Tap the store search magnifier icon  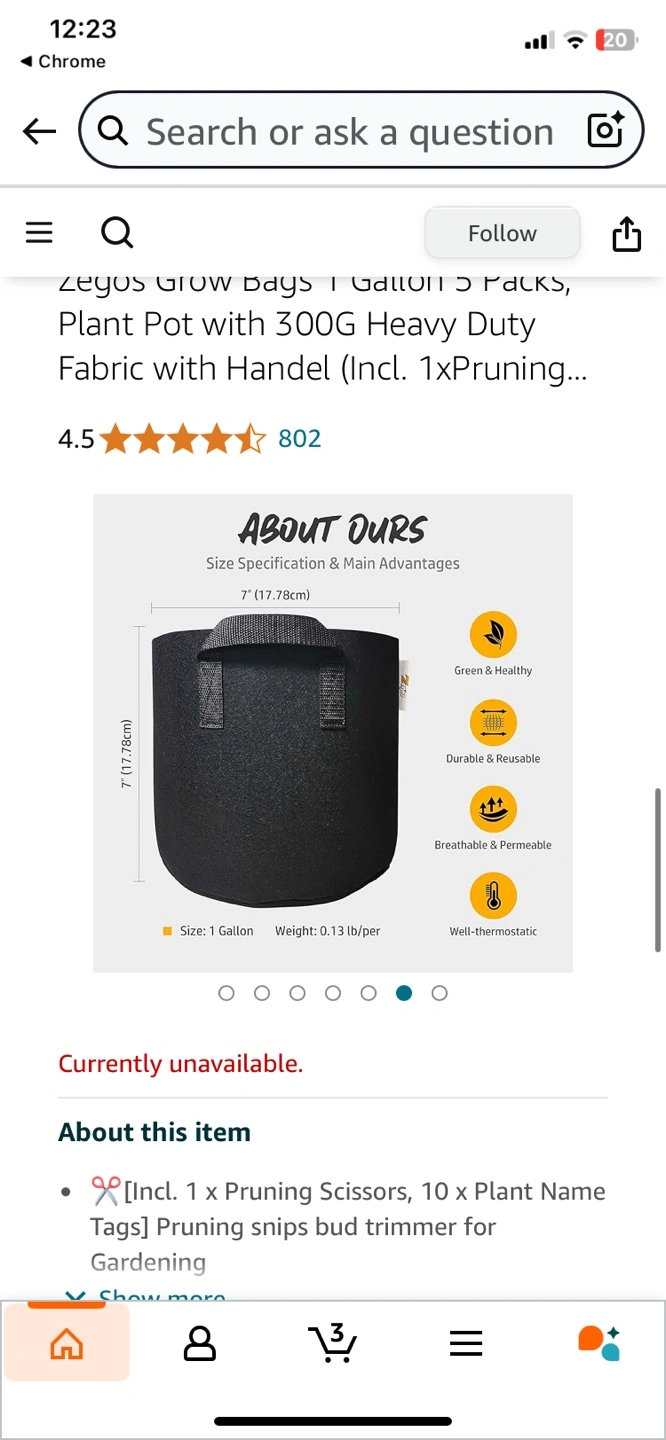[x=117, y=233]
